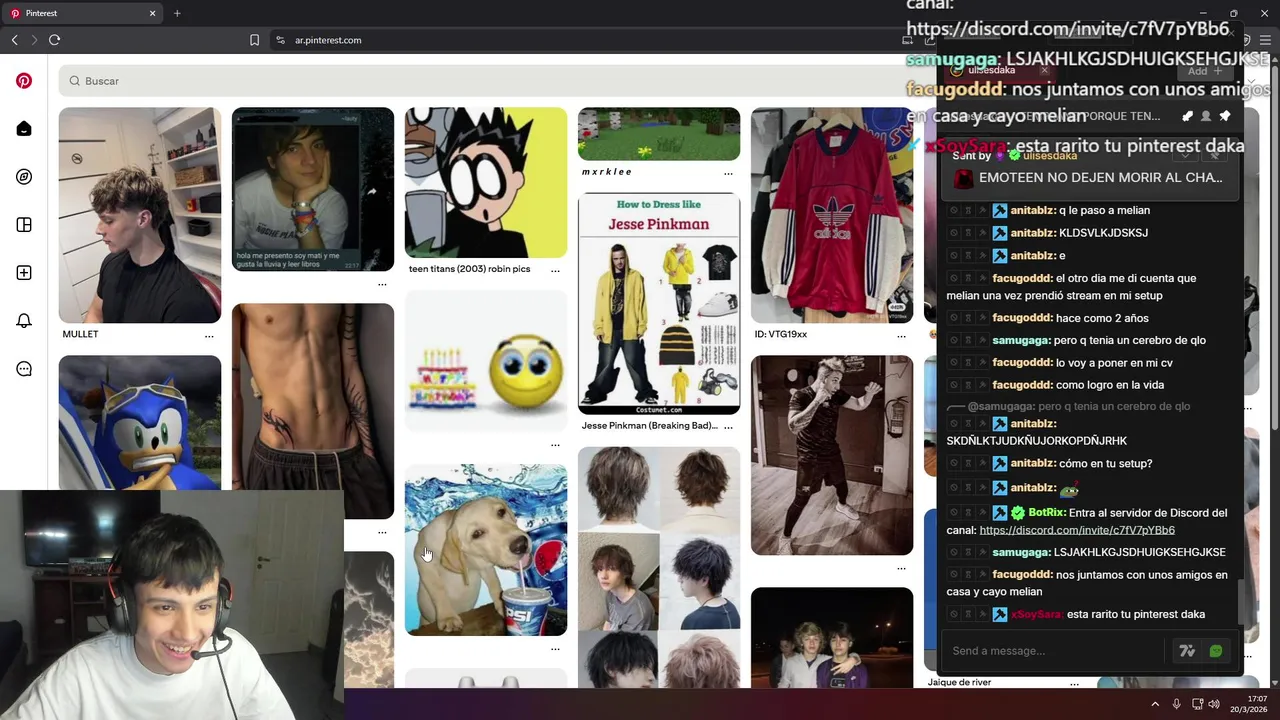Open the Robin teen titans pin image
This screenshot has width=1280, height=720.
coord(486,182)
